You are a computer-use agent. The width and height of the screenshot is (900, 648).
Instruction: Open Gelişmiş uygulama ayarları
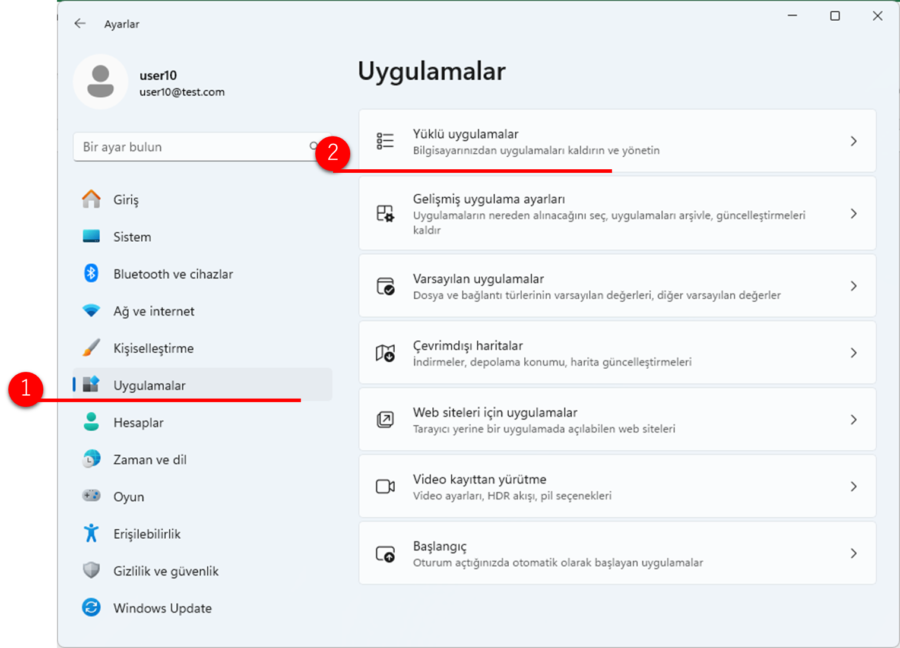click(618, 214)
